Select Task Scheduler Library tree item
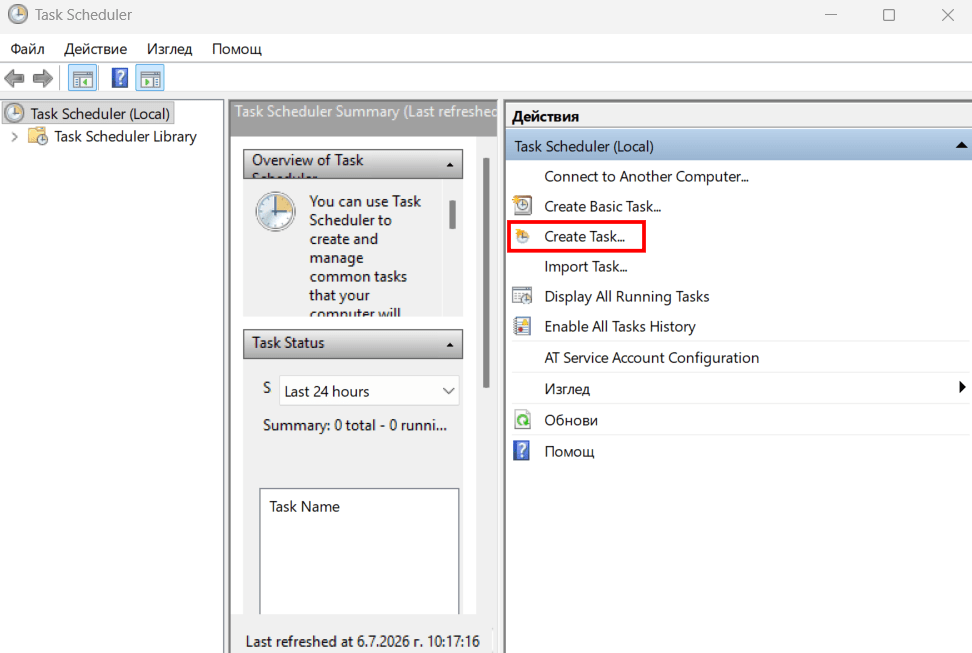 point(125,136)
